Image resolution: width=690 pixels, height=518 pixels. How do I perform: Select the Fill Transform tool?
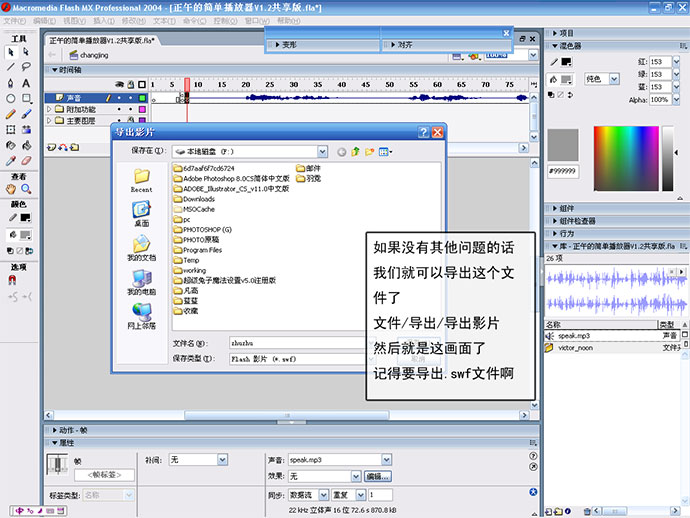point(26,129)
